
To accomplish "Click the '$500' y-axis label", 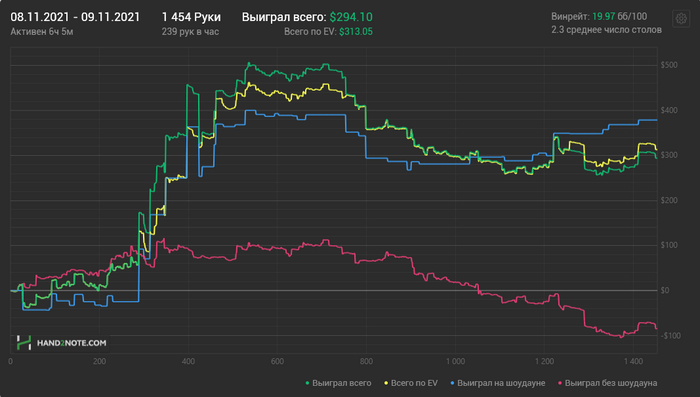I will [x=669, y=65].
